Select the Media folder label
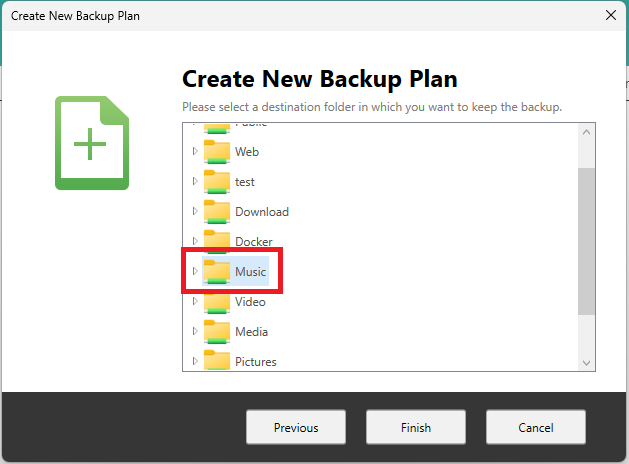 click(x=251, y=332)
